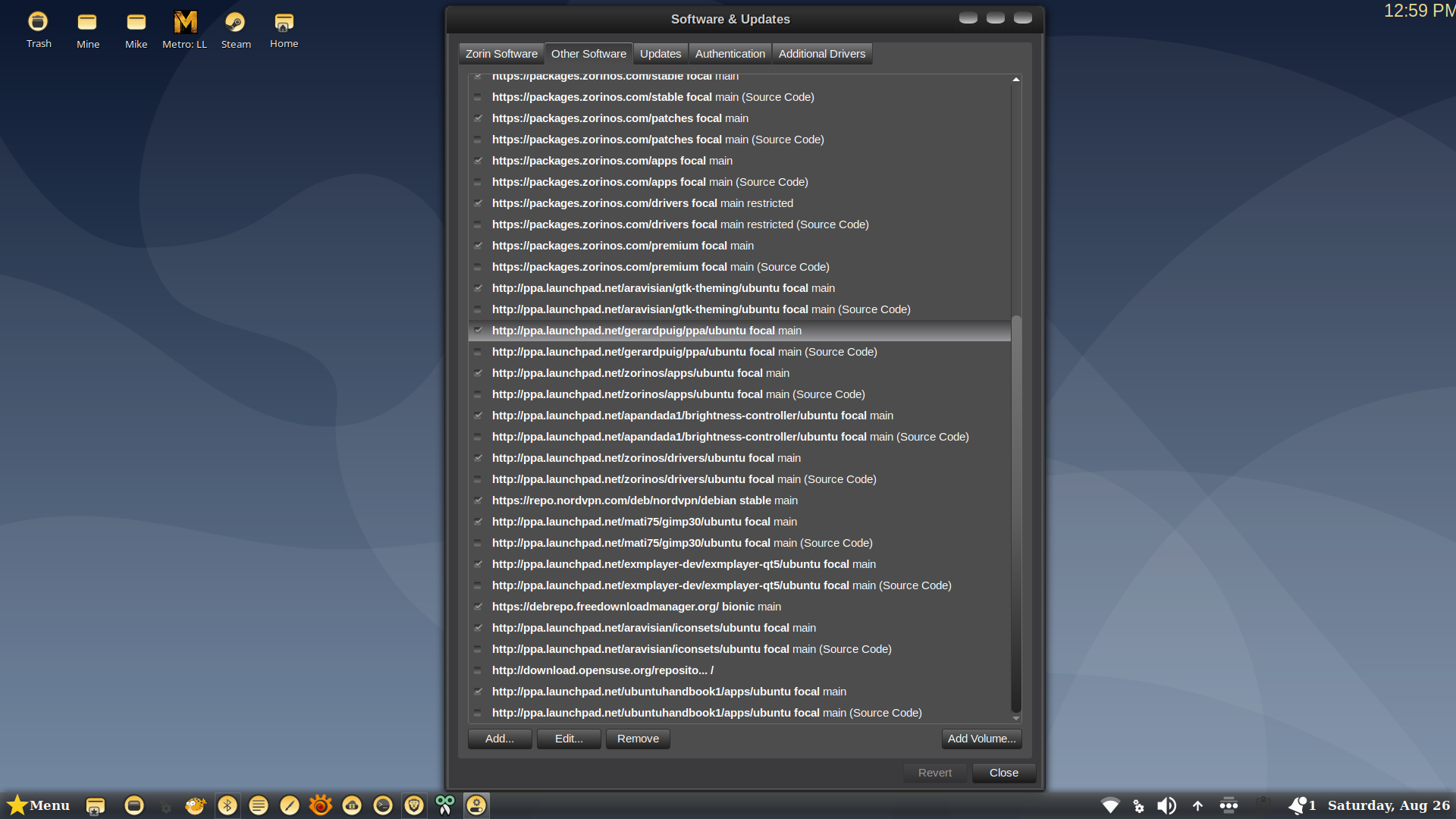Screen dimensions: 1456x819
Task: Enable the download.opensuse.org repository checkbox
Action: coord(478,670)
